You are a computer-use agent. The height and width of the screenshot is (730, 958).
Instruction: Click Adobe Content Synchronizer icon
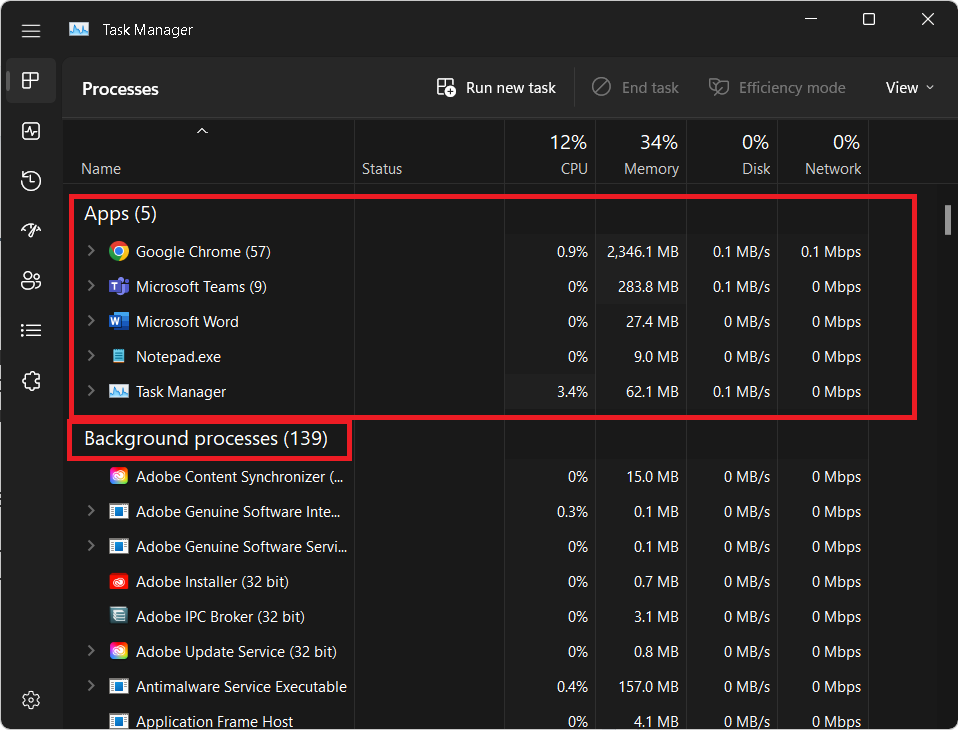point(119,476)
